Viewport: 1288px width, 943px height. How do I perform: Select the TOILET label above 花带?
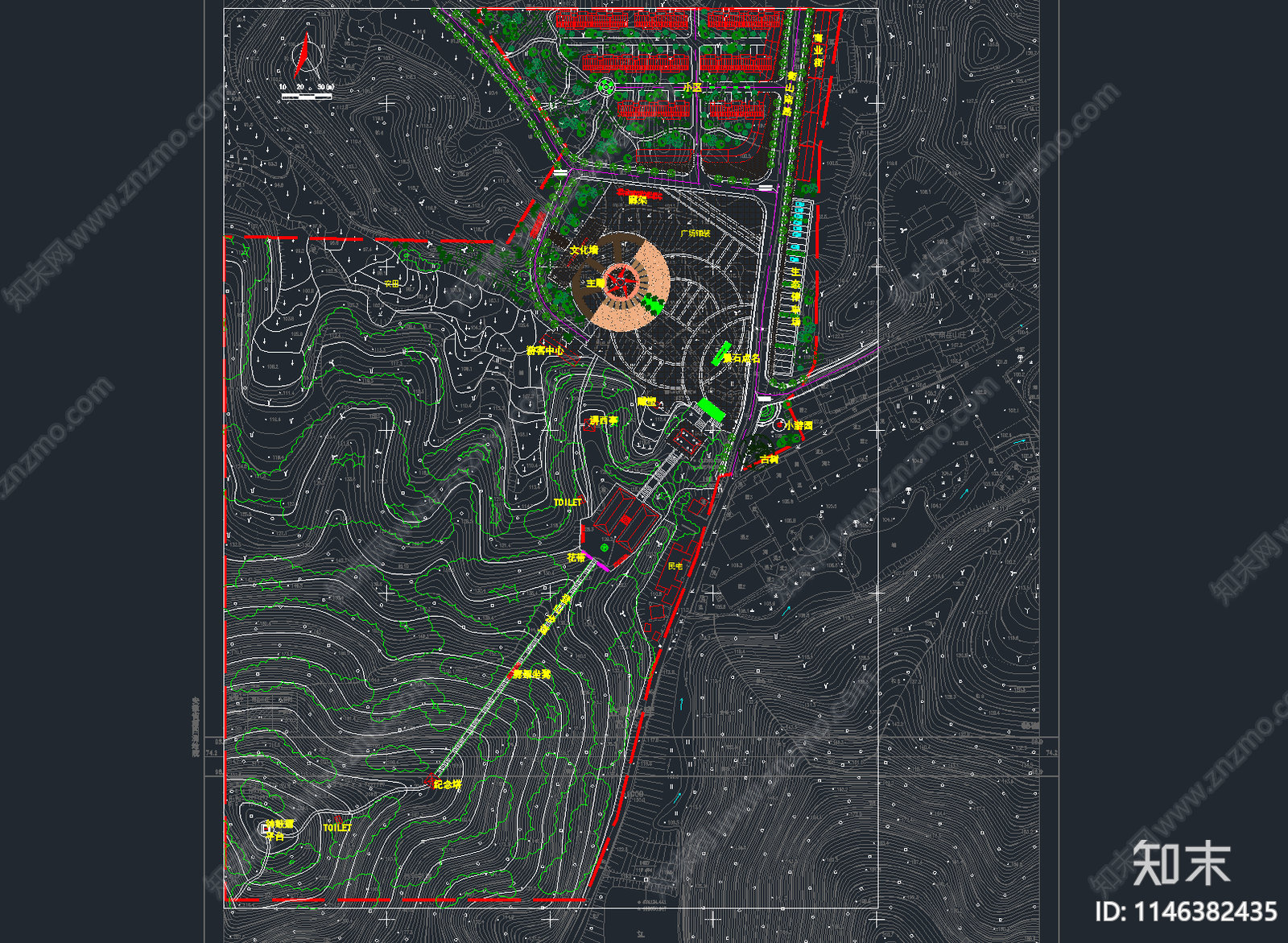point(568,503)
